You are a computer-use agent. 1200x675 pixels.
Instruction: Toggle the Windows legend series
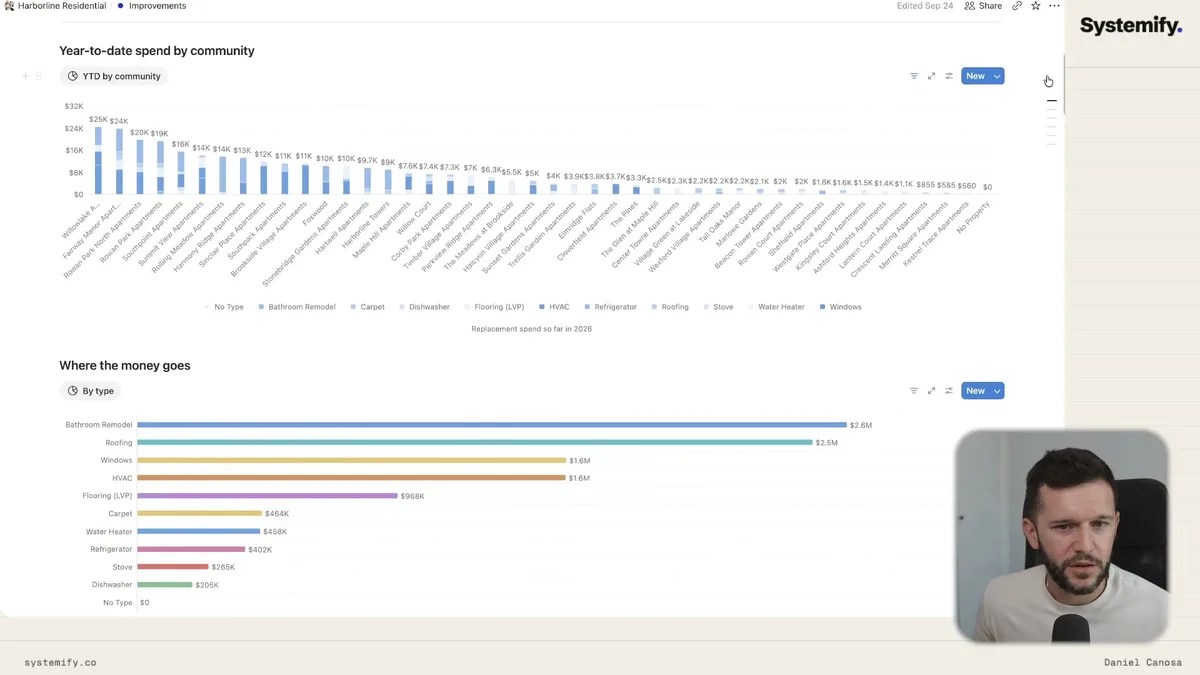click(840, 307)
